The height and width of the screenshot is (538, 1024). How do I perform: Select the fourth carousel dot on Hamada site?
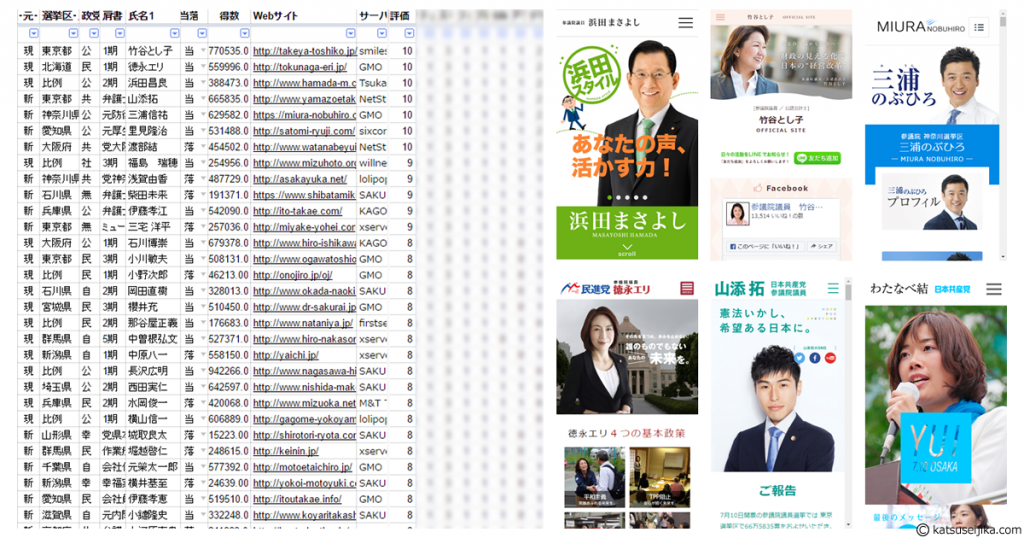tap(636, 197)
